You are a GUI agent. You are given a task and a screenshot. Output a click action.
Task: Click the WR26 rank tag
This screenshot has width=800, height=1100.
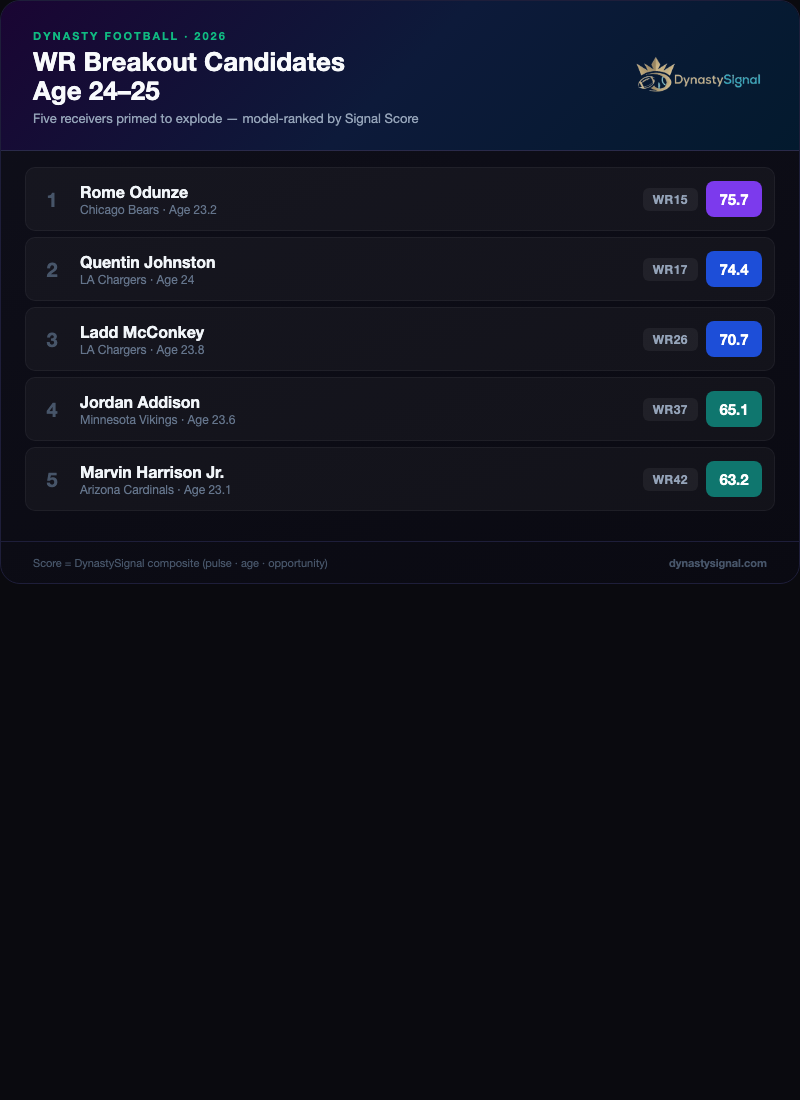pyautogui.click(x=670, y=340)
